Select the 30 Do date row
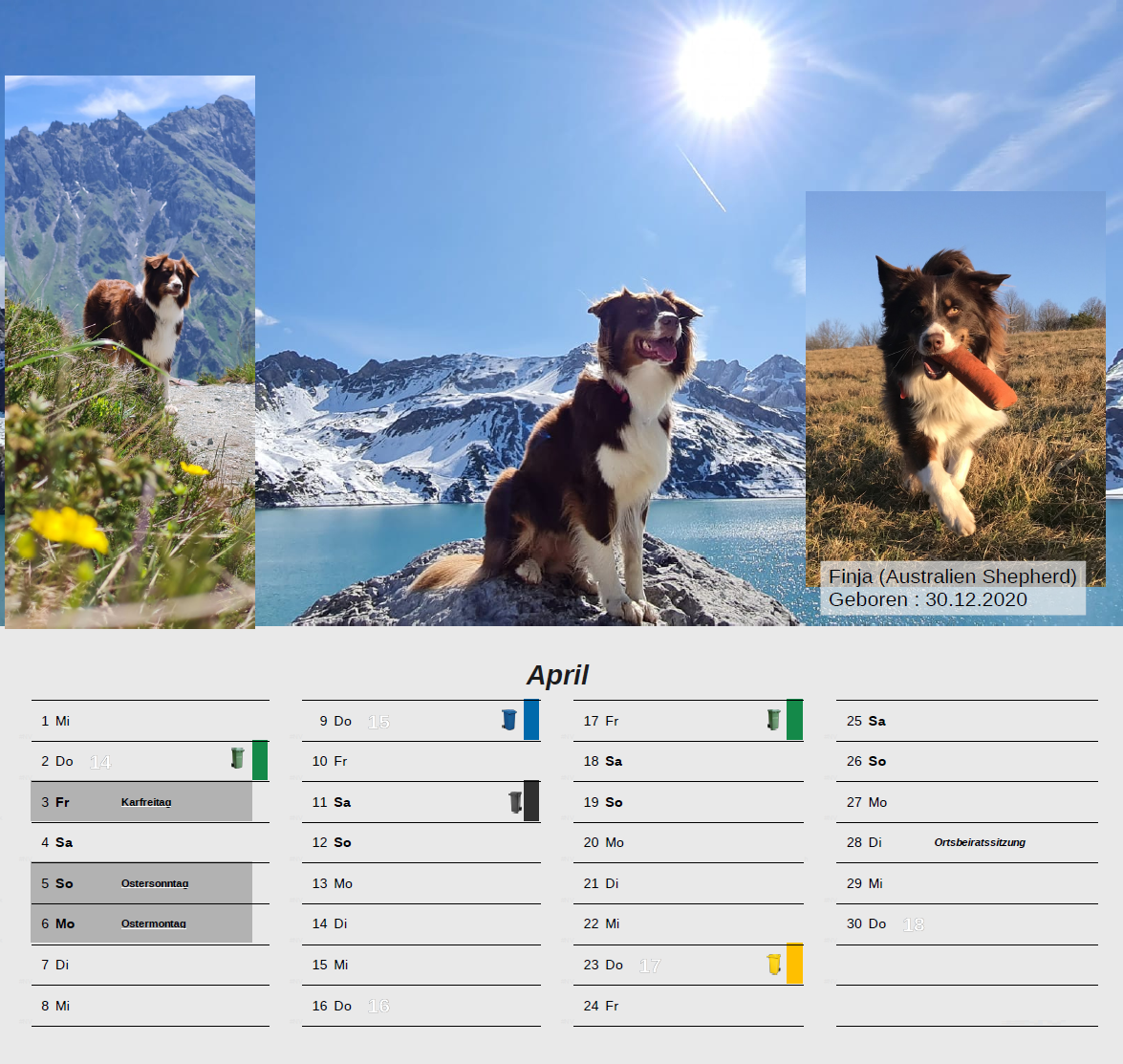 click(965, 923)
